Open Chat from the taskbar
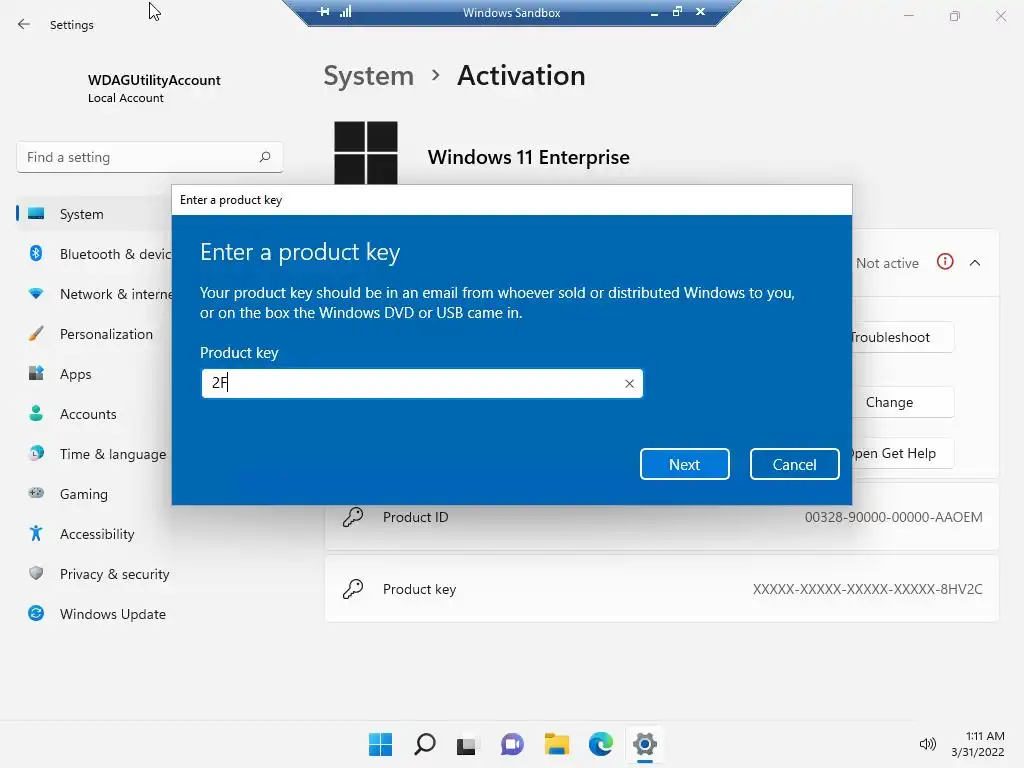 (513, 744)
